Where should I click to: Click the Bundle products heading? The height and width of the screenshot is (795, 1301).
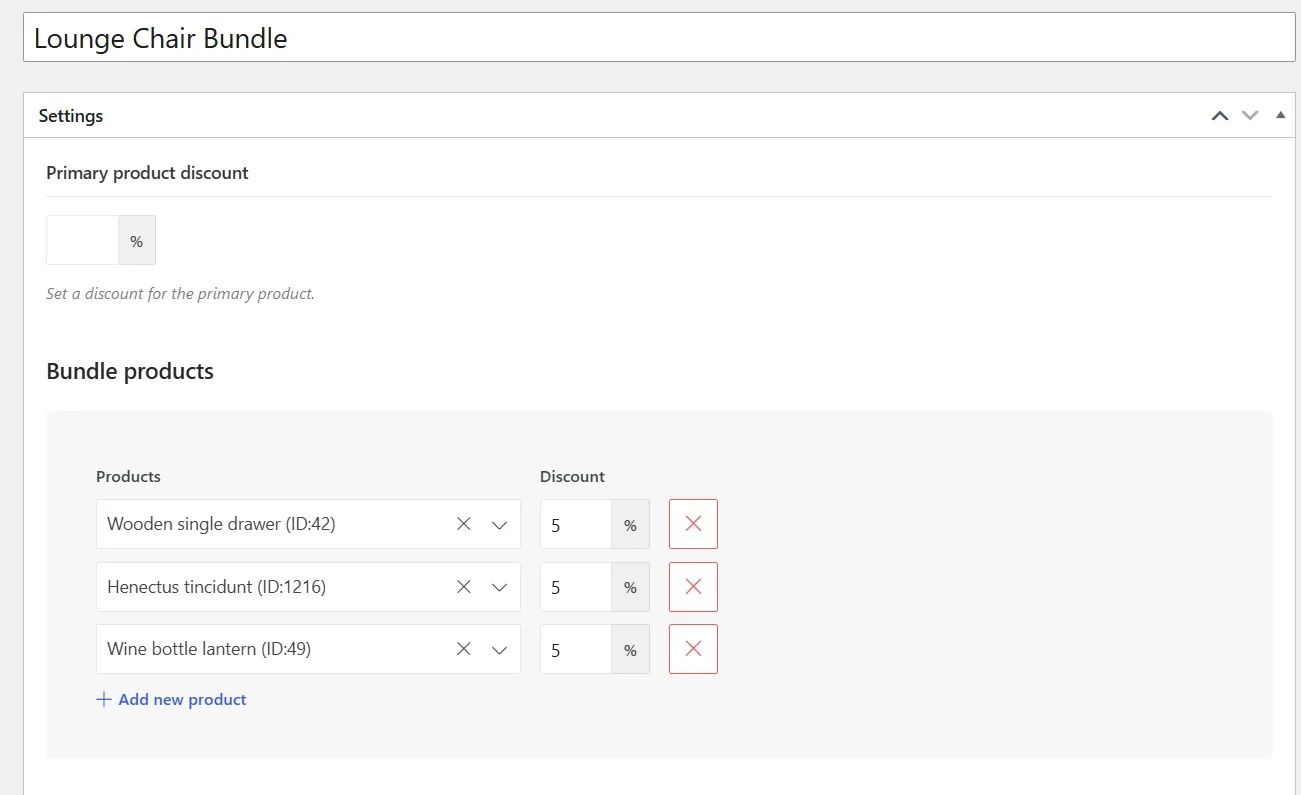[130, 371]
